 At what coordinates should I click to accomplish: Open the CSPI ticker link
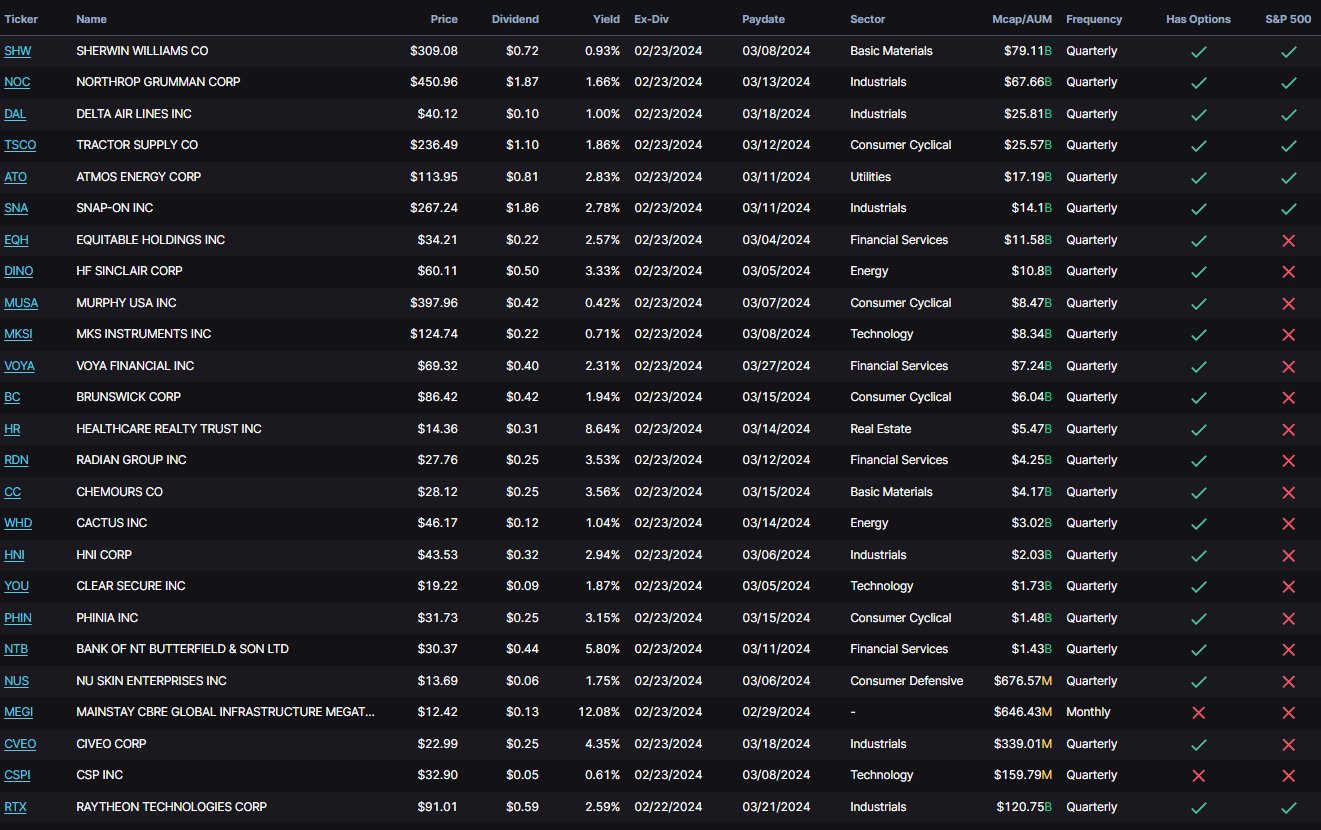[x=18, y=775]
